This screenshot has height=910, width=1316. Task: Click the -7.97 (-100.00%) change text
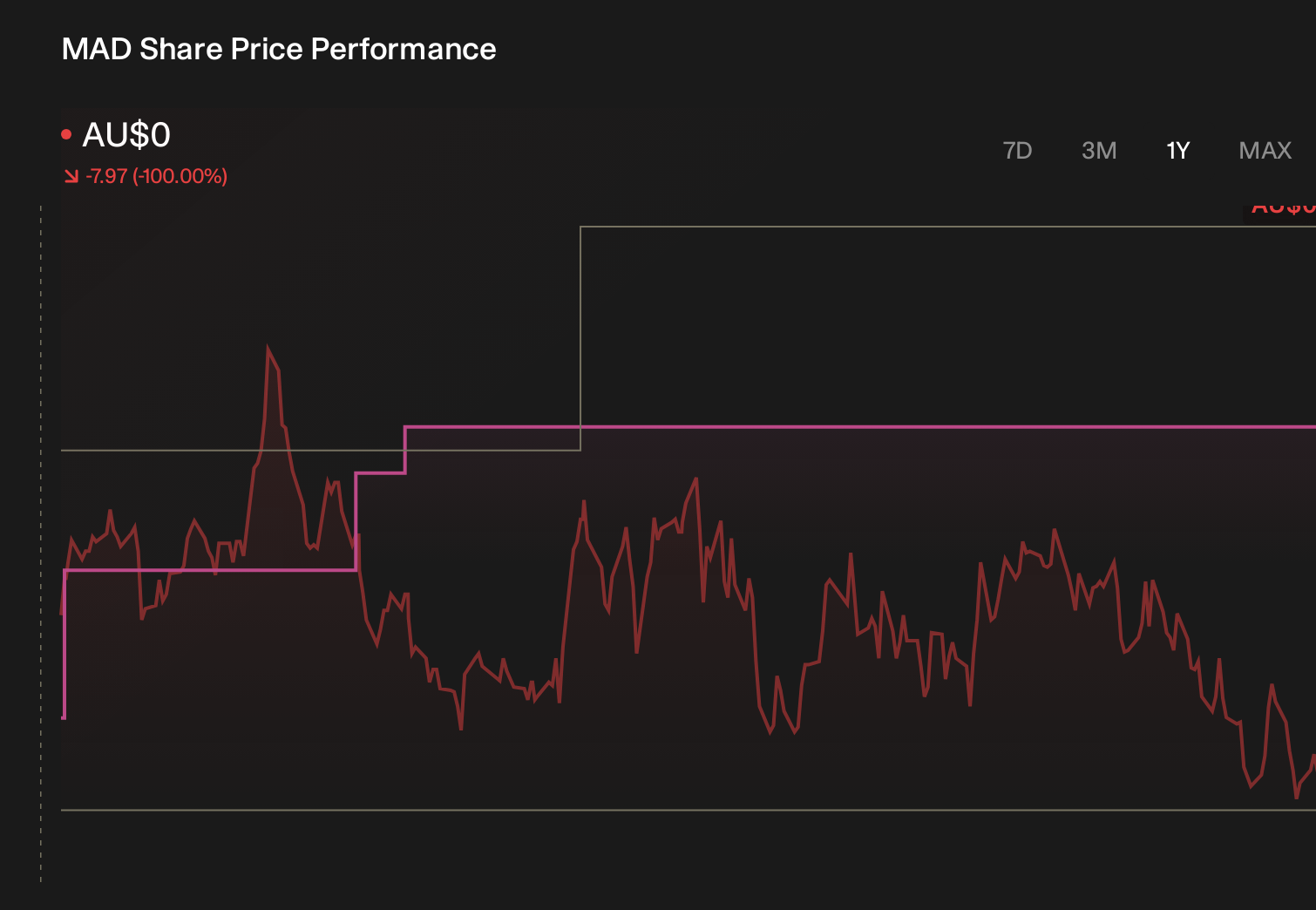point(157,176)
